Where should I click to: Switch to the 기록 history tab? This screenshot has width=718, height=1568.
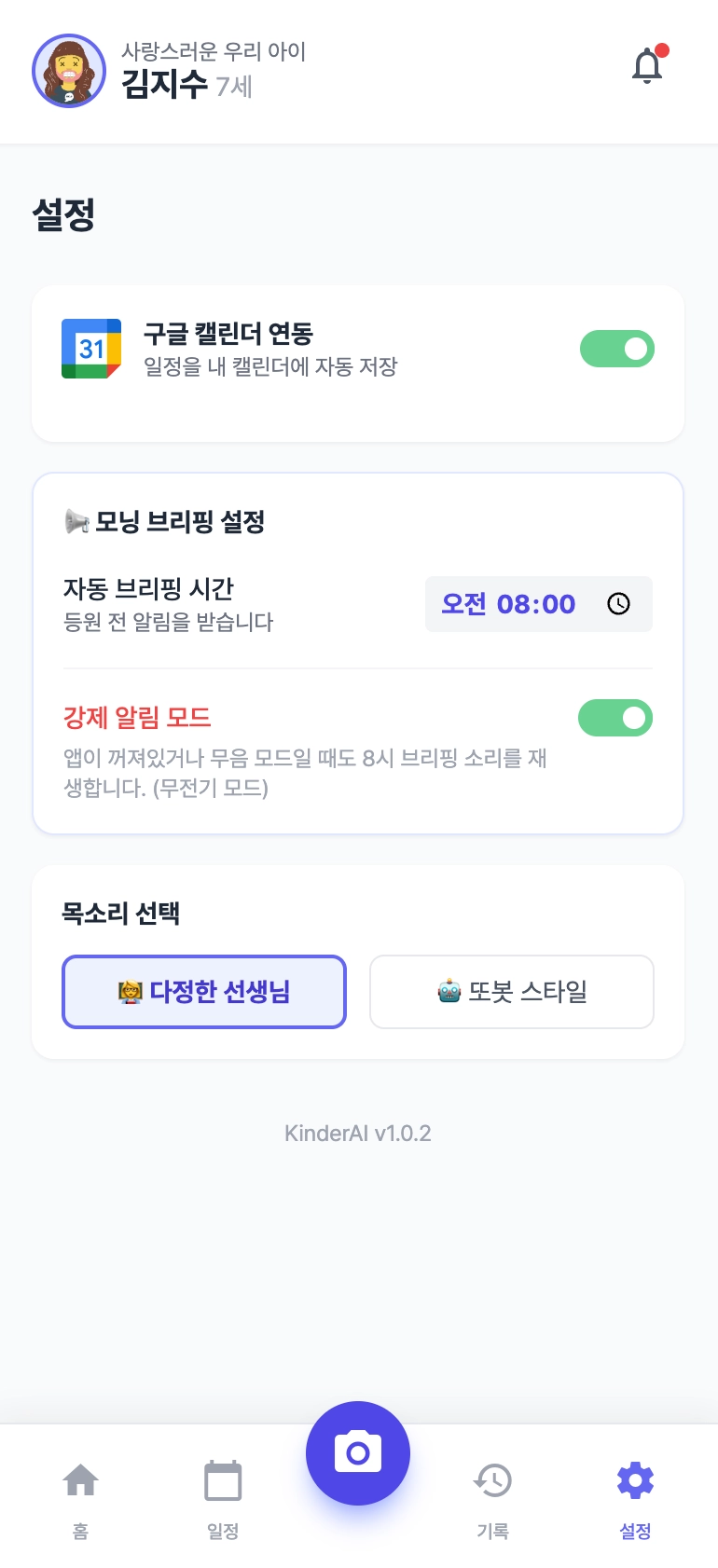tap(492, 1495)
